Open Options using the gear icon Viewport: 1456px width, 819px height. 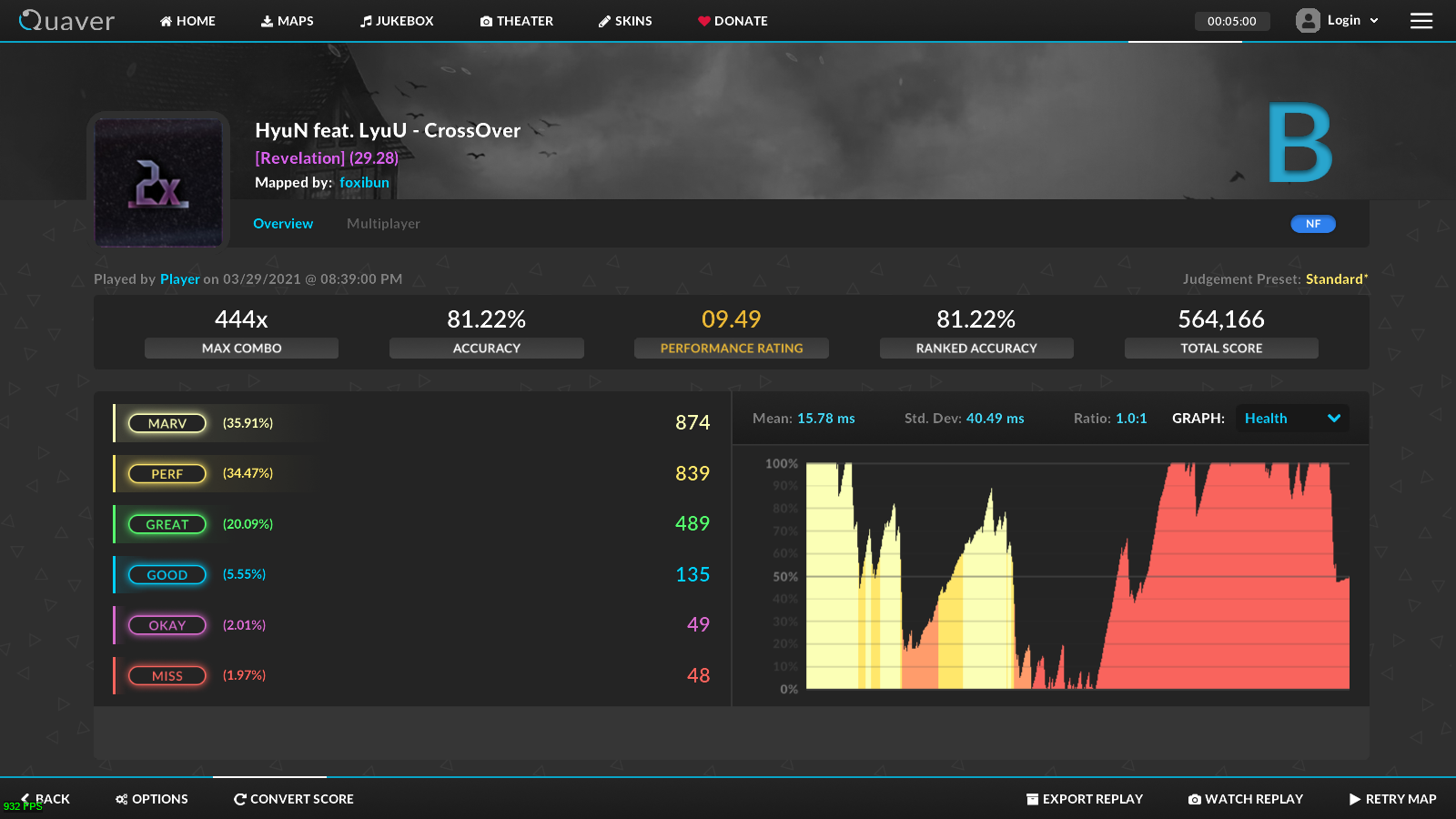coord(121,799)
